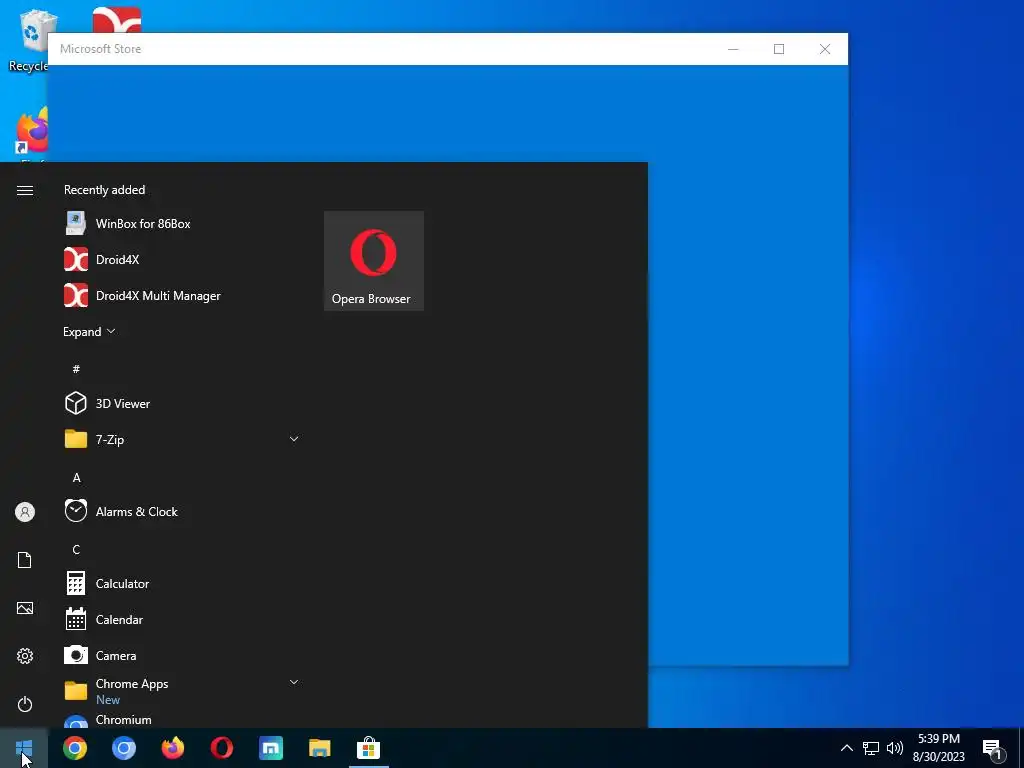This screenshot has height=768, width=1024.
Task: Open File Explorer from the taskbar
Action: pyautogui.click(x=320, y=748)
